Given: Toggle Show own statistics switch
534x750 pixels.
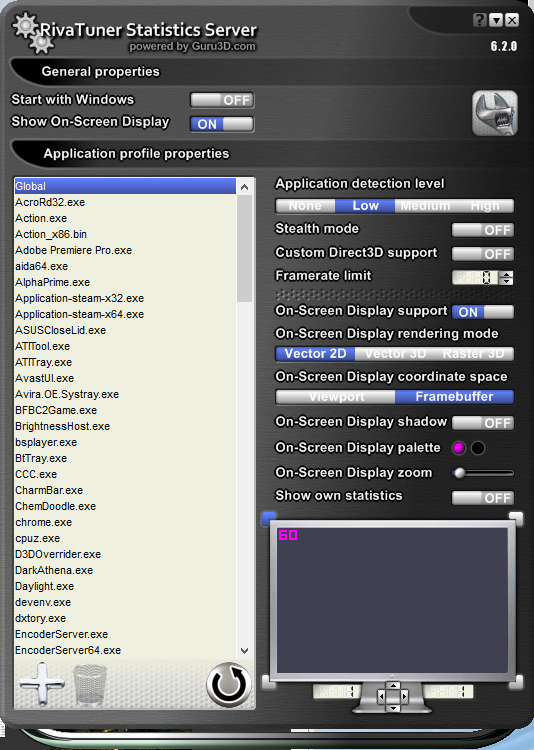Looking at the screenshot, I should pos(483,498).
